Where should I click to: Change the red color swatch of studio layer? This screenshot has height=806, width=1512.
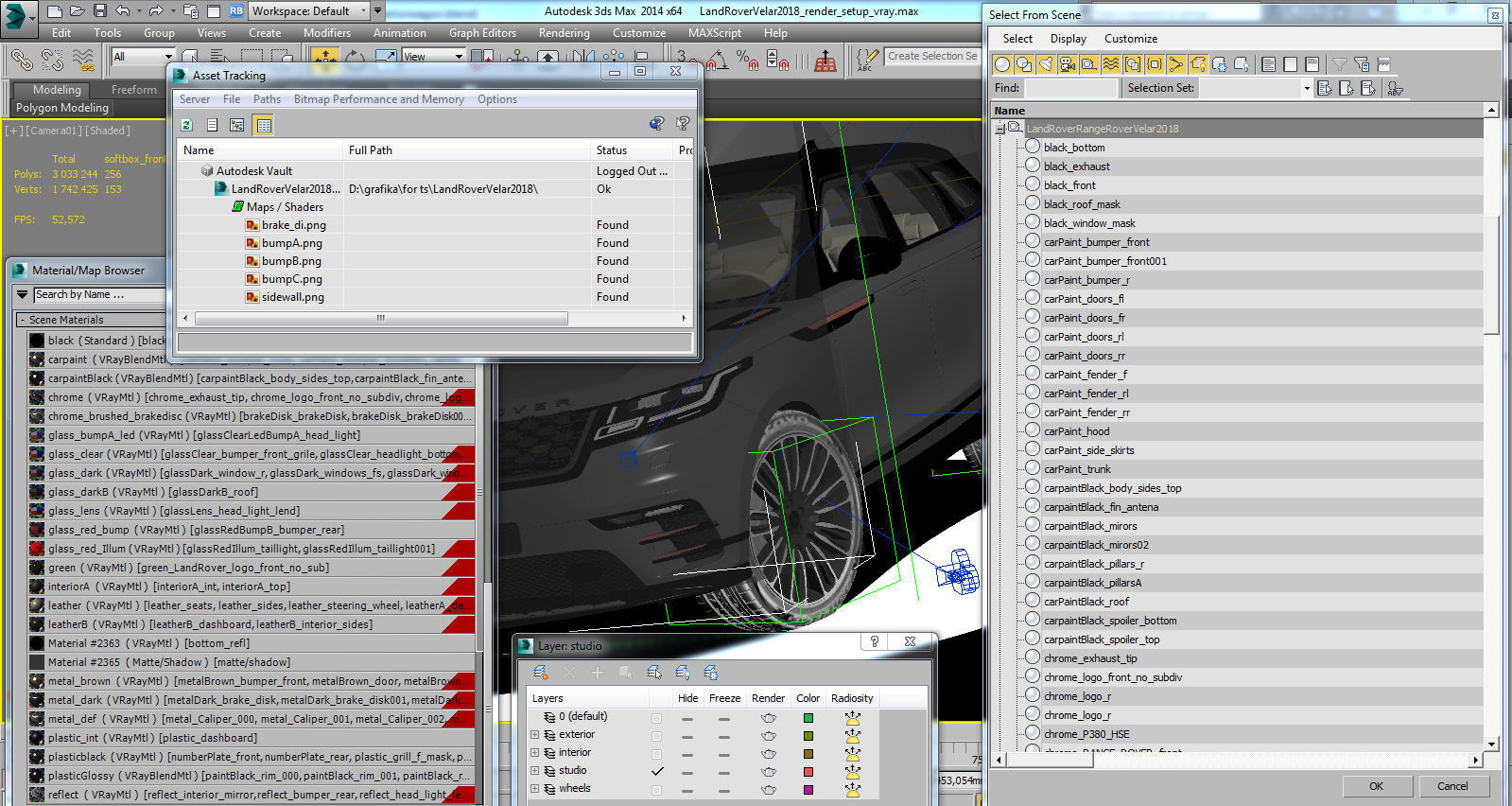[x=808, y=772]
